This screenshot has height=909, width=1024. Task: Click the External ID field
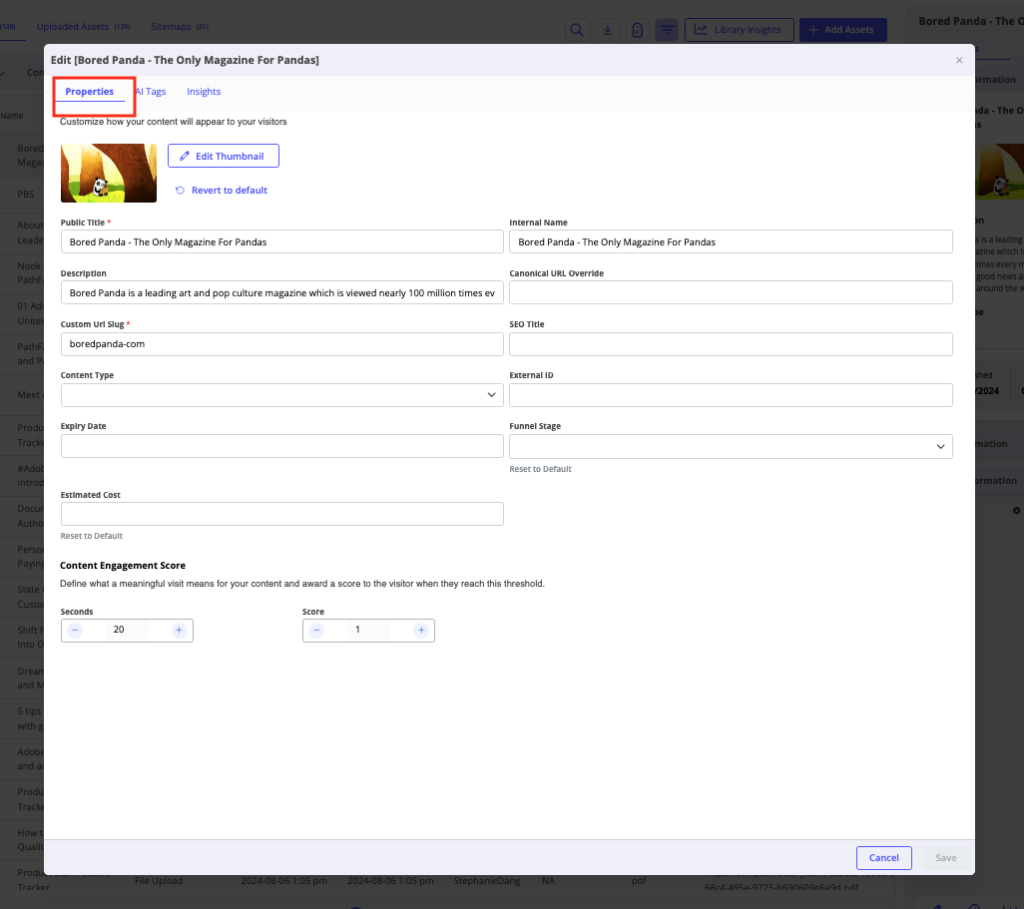[731, 395]
